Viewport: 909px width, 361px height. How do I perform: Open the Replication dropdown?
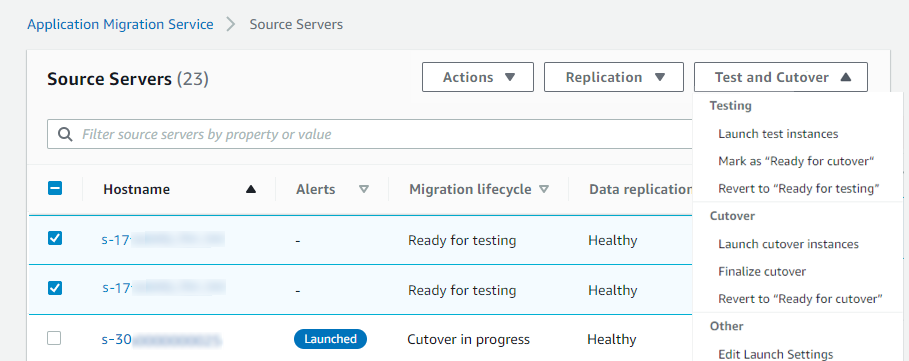(x=614, y=77)
